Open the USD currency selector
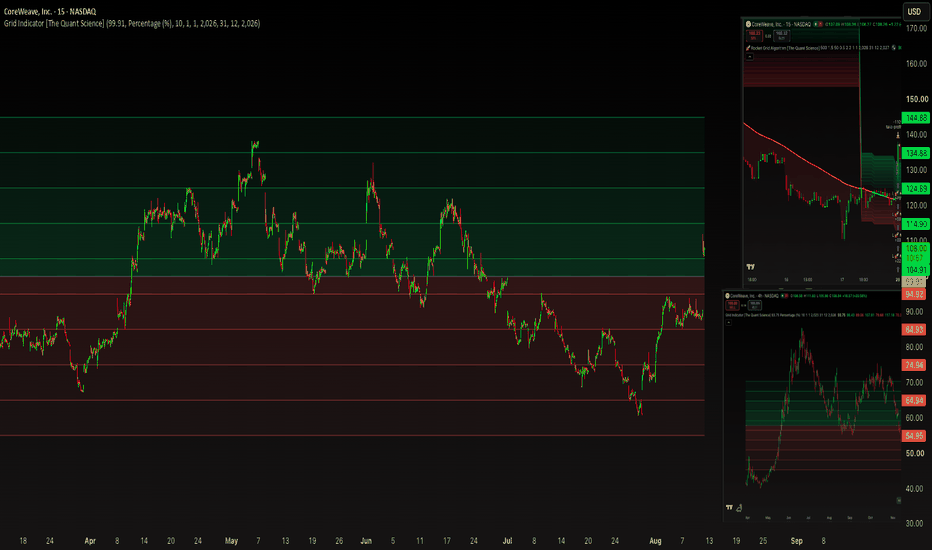The image size is (932, 550). point(914,11)
